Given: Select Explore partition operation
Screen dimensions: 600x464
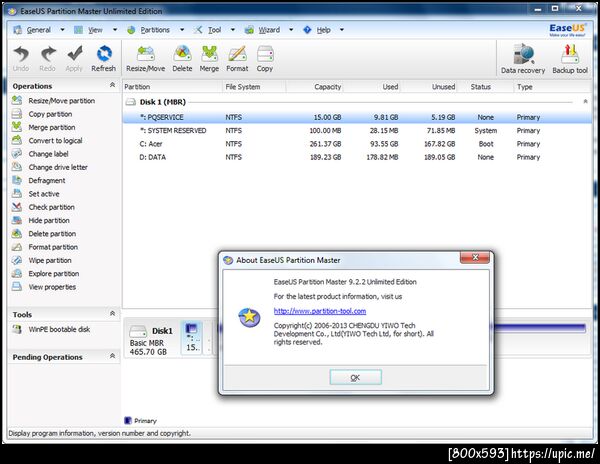Looking at the screenshot, I should [45, 274].
